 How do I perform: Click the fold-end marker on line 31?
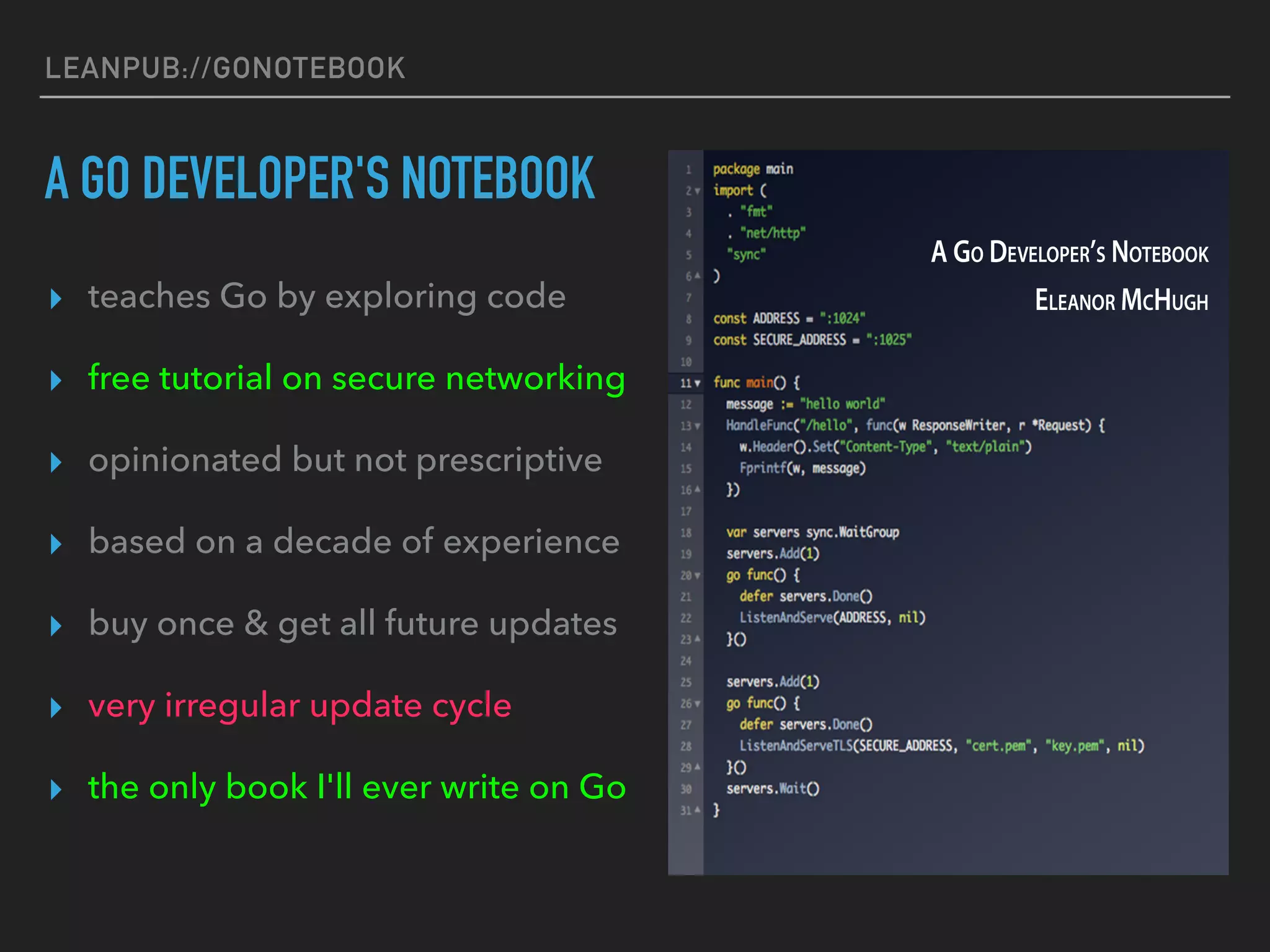[698, 810]
